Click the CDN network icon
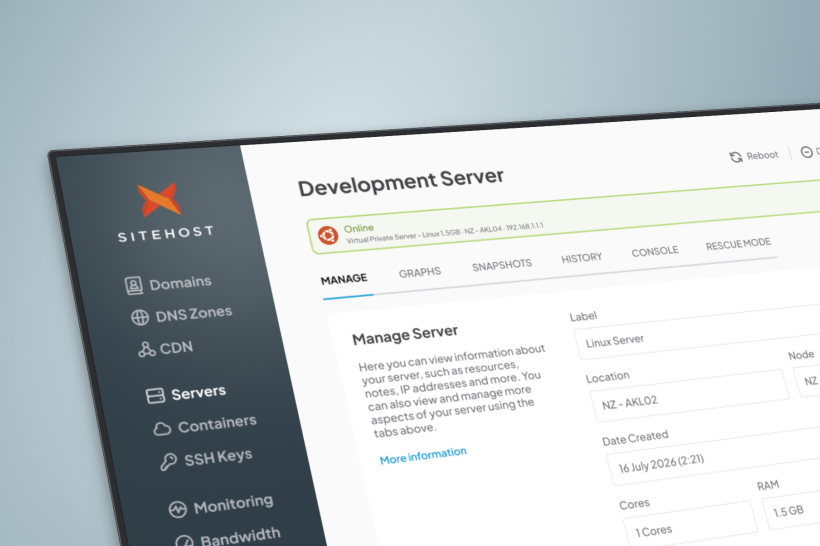Image resolution: width=820 pixels, height=546 pixels. (x=146, y=349)
